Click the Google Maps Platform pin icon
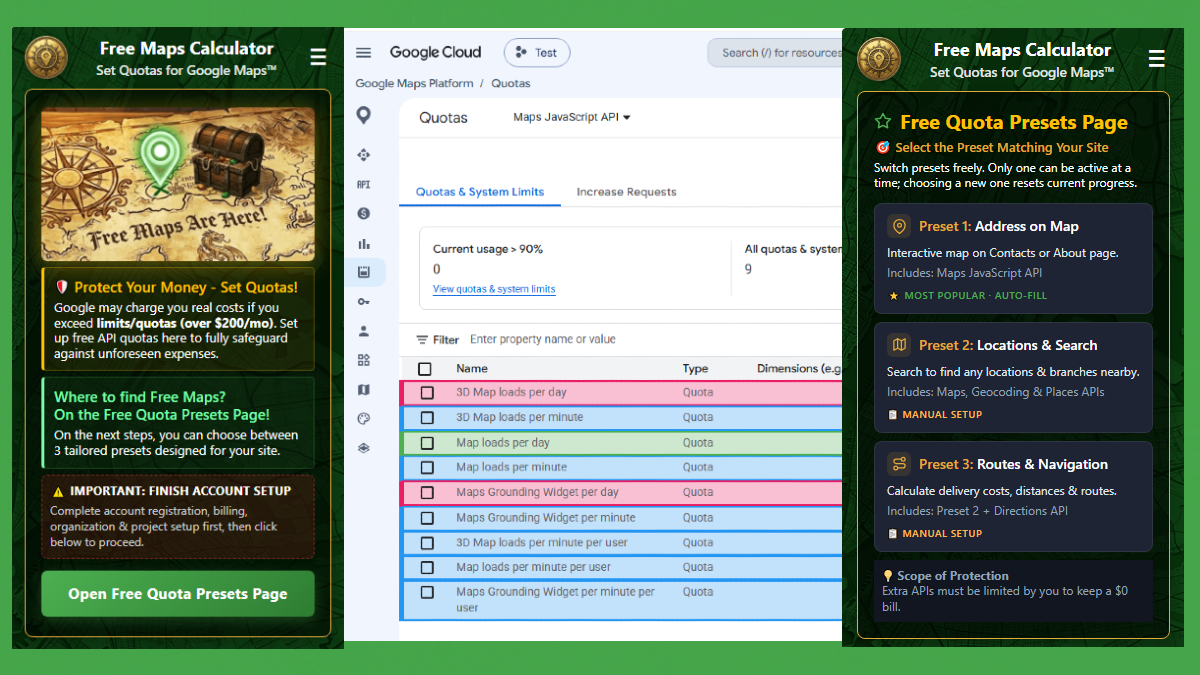 tap(363, 115)
